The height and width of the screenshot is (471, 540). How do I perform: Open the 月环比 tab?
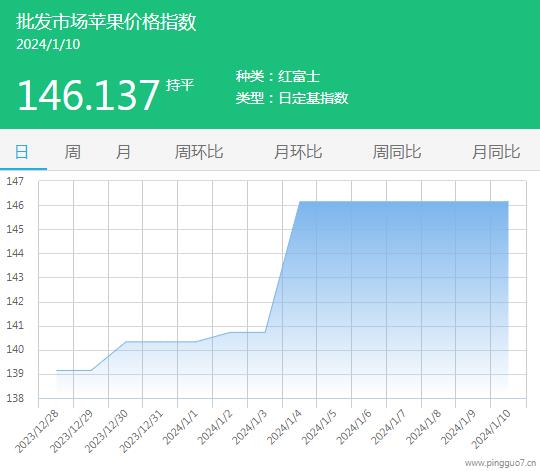(298, 152)
